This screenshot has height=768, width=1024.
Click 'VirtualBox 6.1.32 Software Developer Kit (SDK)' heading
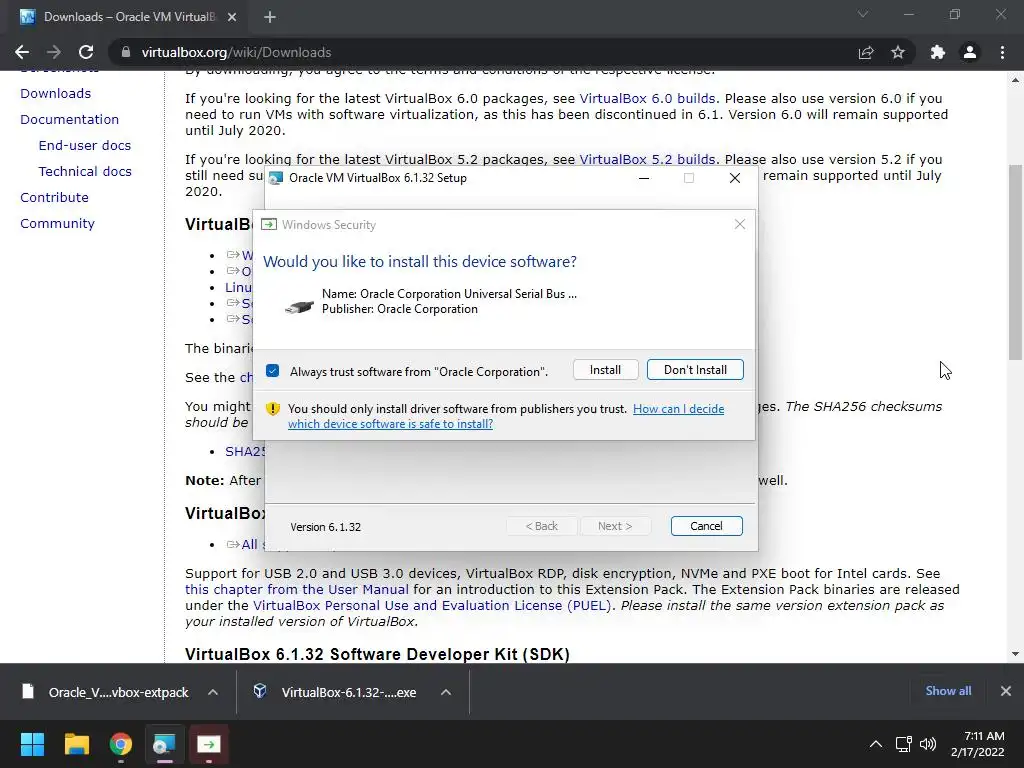[377, 654]
